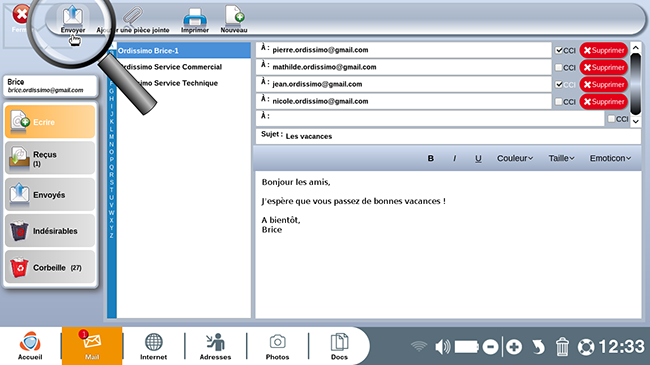
Task: Open the Couleur dropdown
Action: coord(515,158)
